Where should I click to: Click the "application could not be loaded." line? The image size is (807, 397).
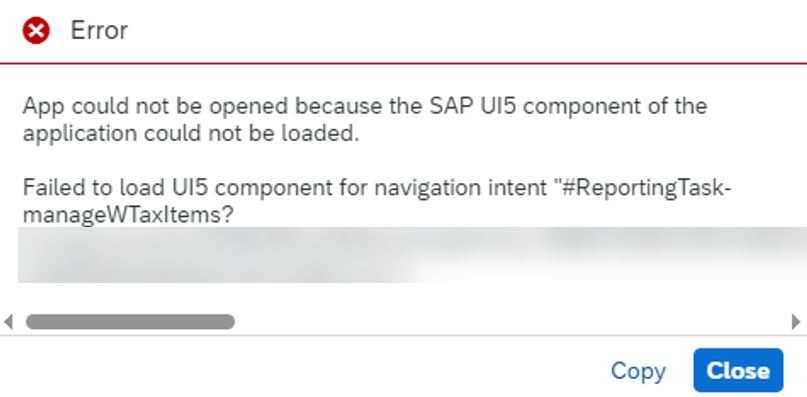tap(190, 133)
